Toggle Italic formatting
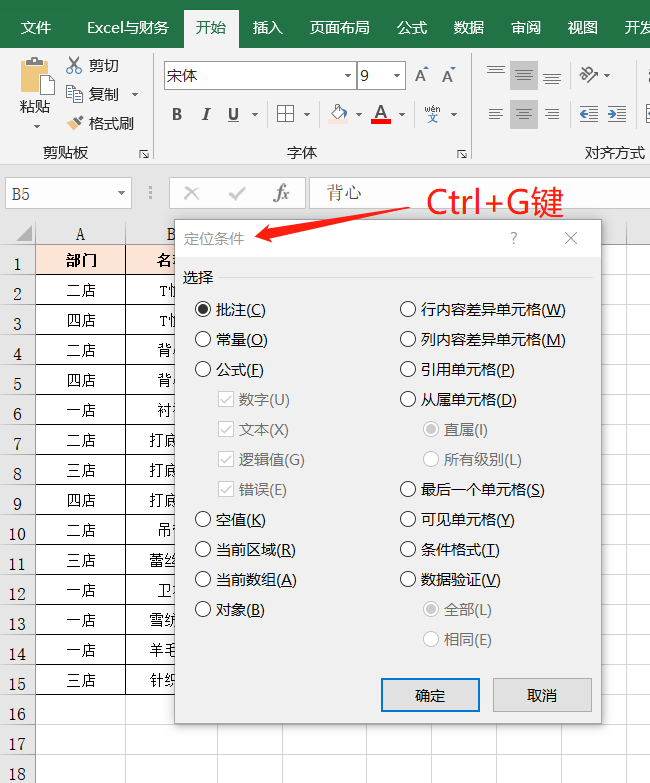650x783 pixels. coord(205,114)
